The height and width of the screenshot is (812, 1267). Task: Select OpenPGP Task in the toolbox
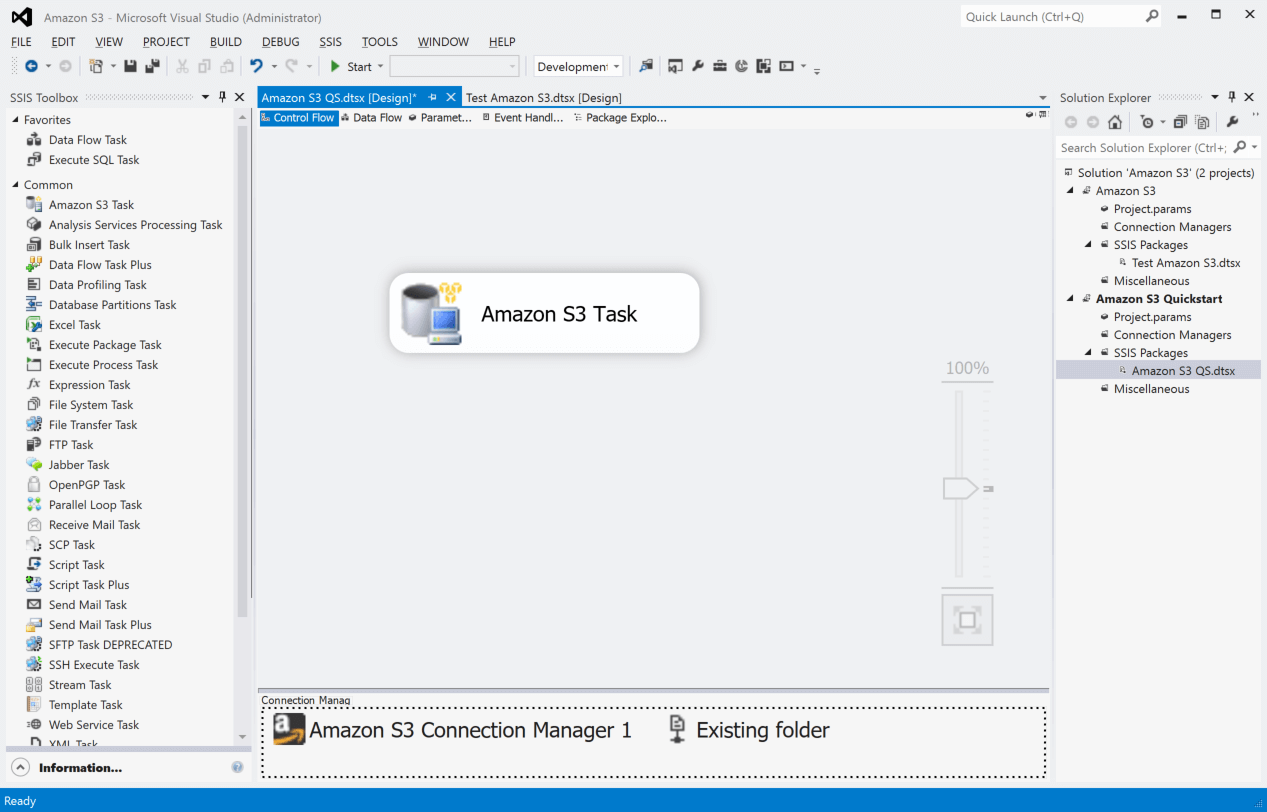click(x=87, y=485)
